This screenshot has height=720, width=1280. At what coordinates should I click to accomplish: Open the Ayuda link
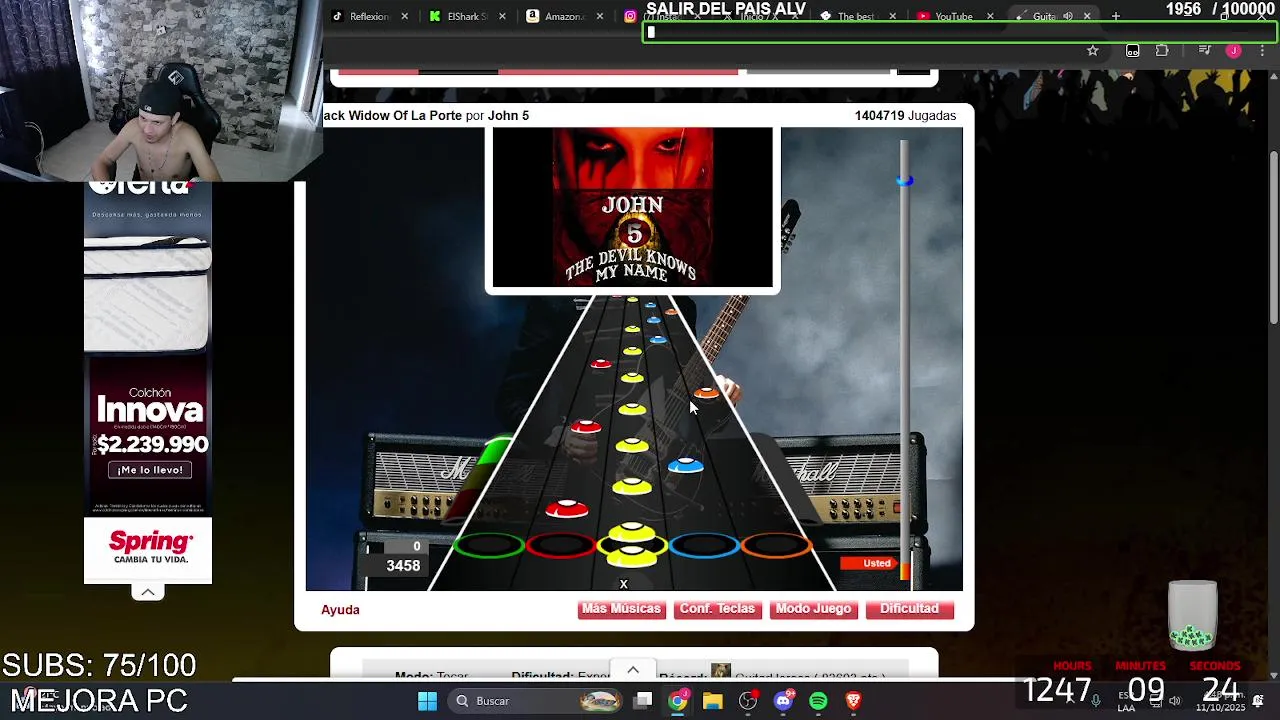(340, 610)
